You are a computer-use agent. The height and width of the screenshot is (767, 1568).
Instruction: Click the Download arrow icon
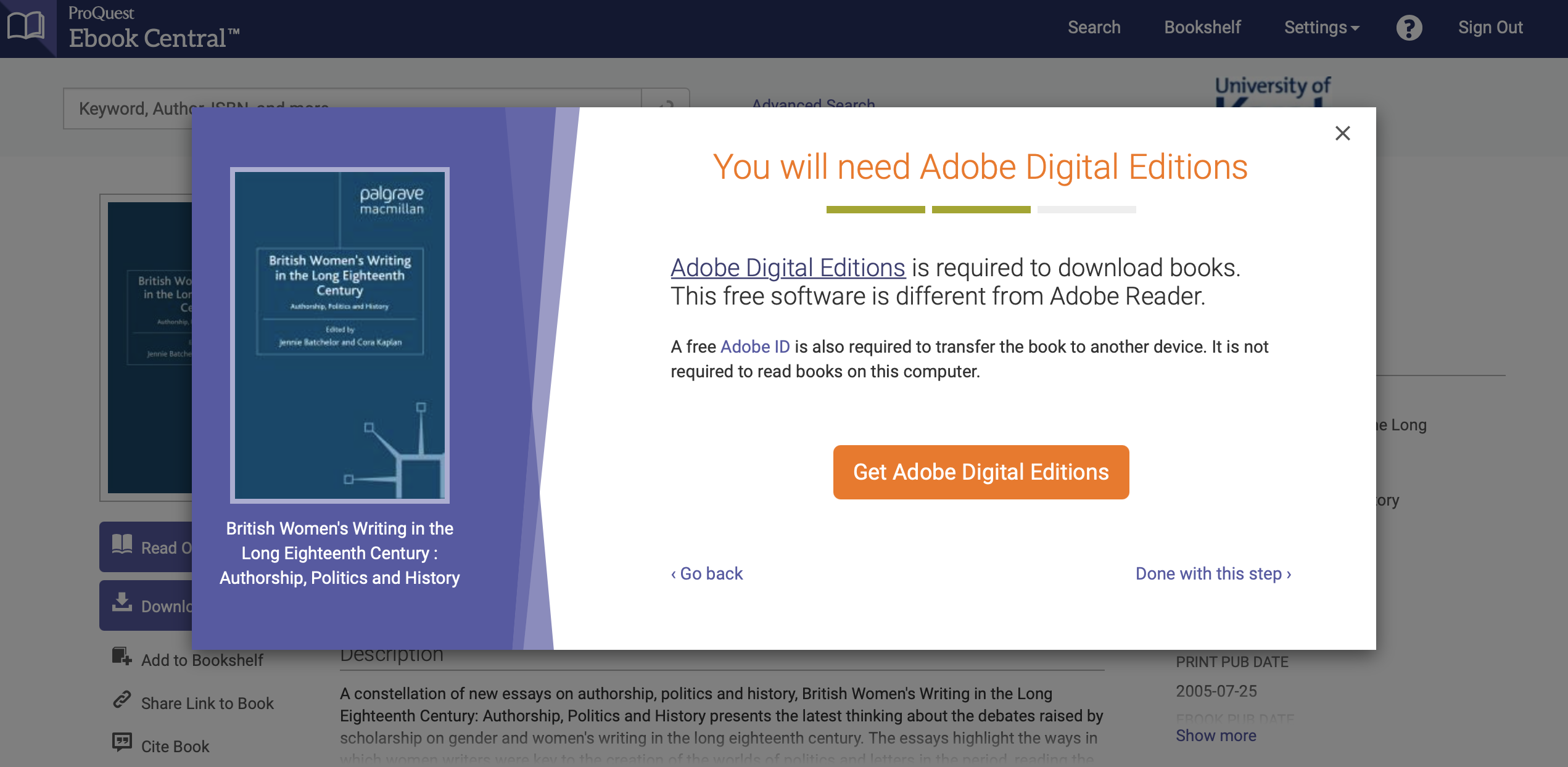pyautogui.click(x=122, y=603)
